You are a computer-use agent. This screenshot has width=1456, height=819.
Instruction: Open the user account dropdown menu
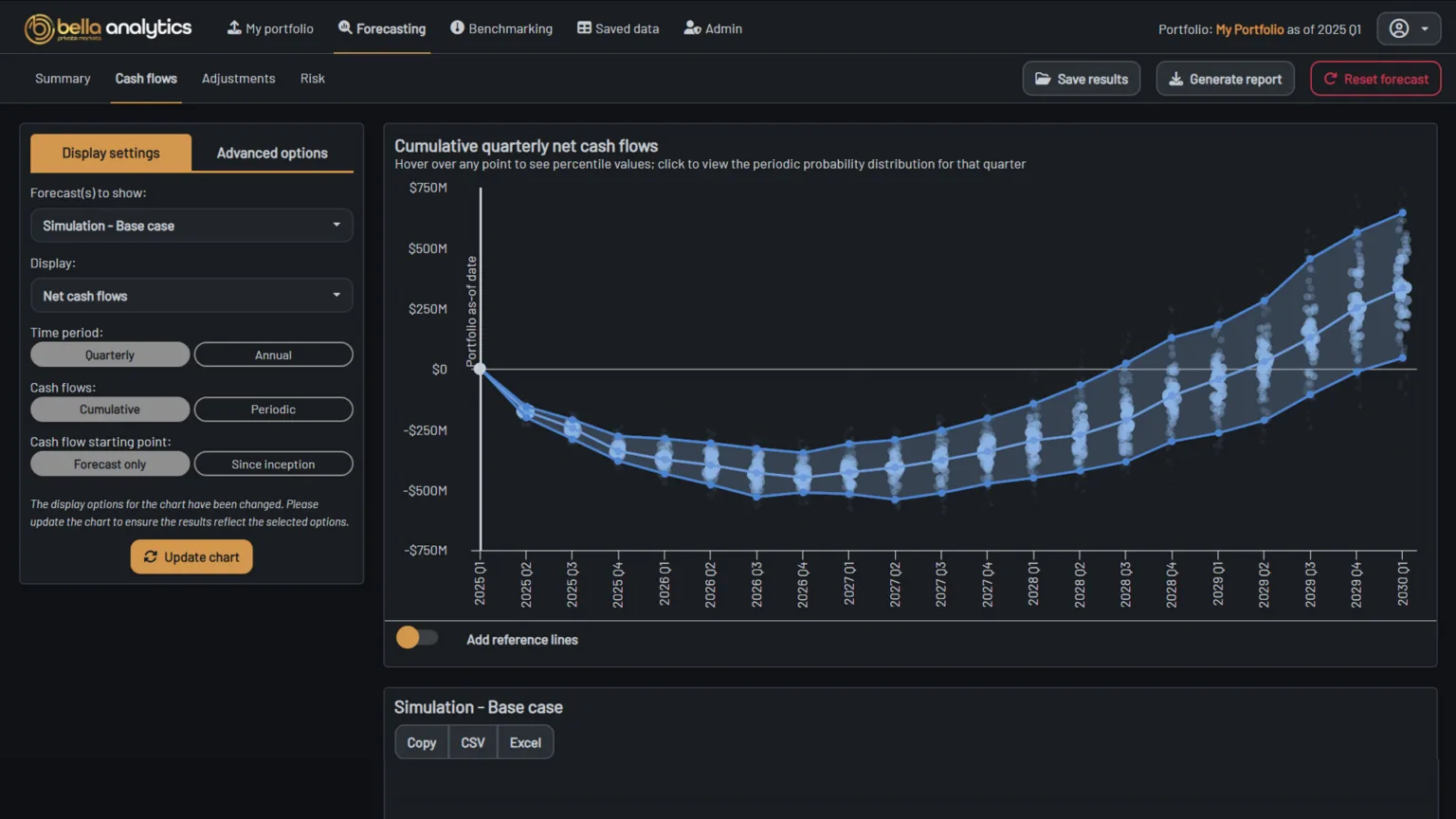[1409, 28]
